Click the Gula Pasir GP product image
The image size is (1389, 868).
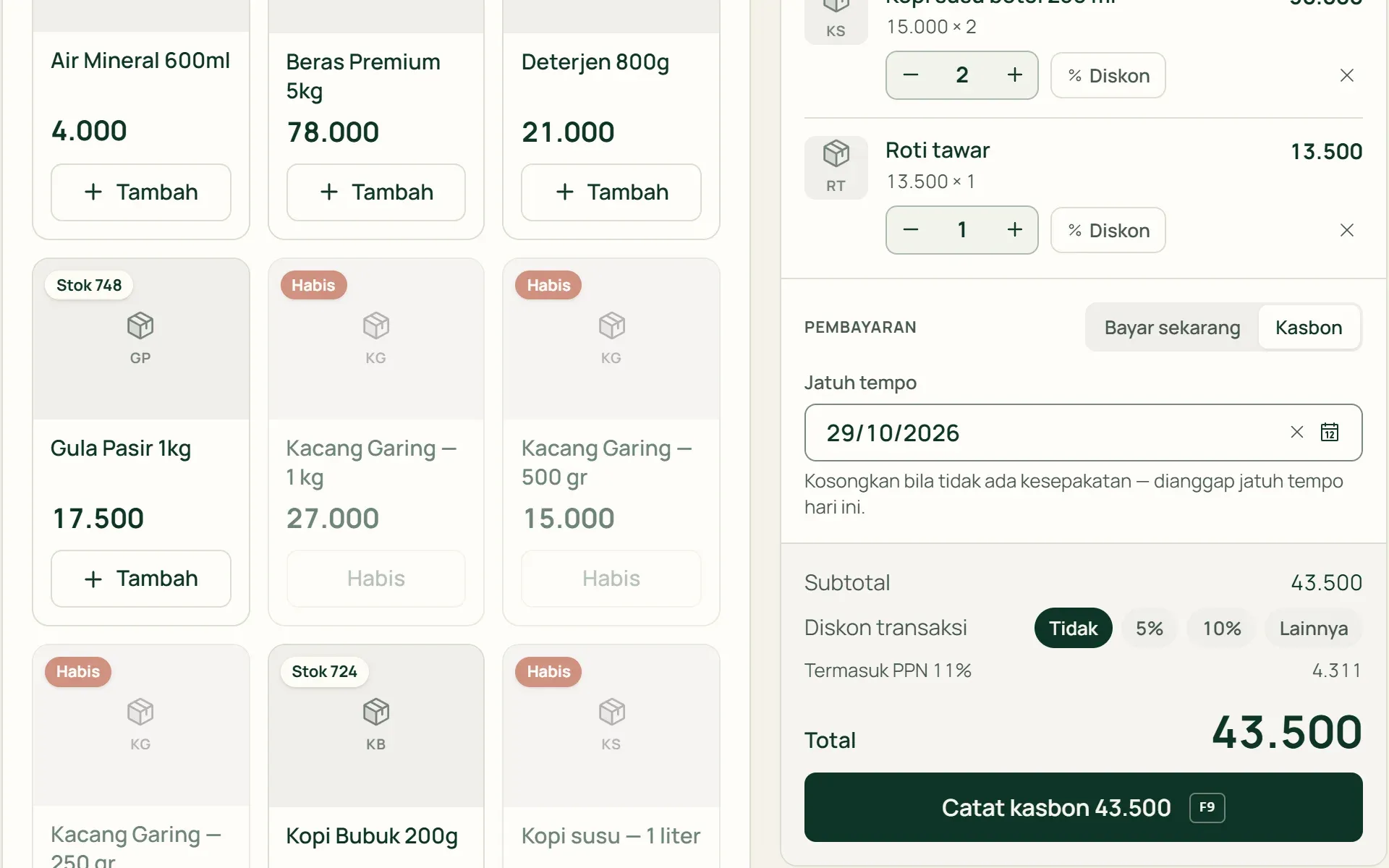[x=140, y=339]
